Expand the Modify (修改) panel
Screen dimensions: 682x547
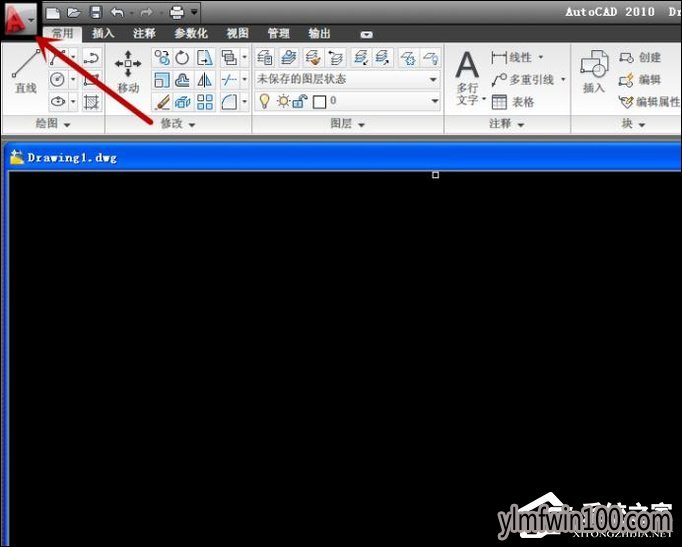pos(178,124)
